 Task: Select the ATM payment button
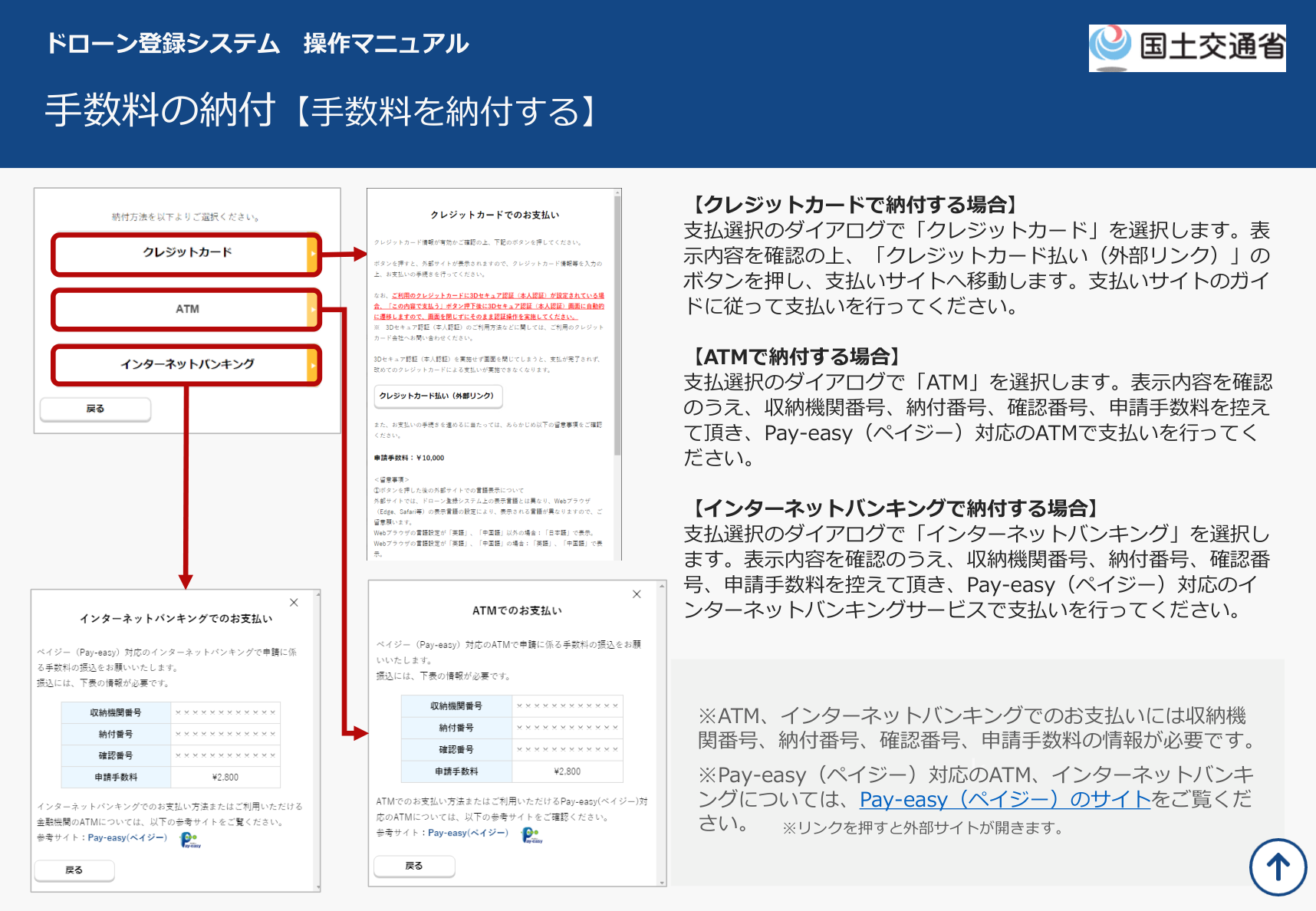[186, 310]
